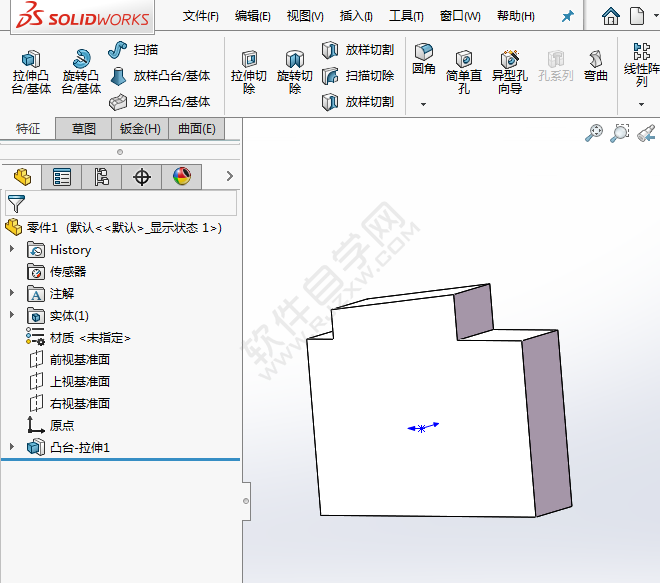The image size is (660, 583).
Task: Switch to the 钣金(H) sheet metal tab
Action: point(140,128)
